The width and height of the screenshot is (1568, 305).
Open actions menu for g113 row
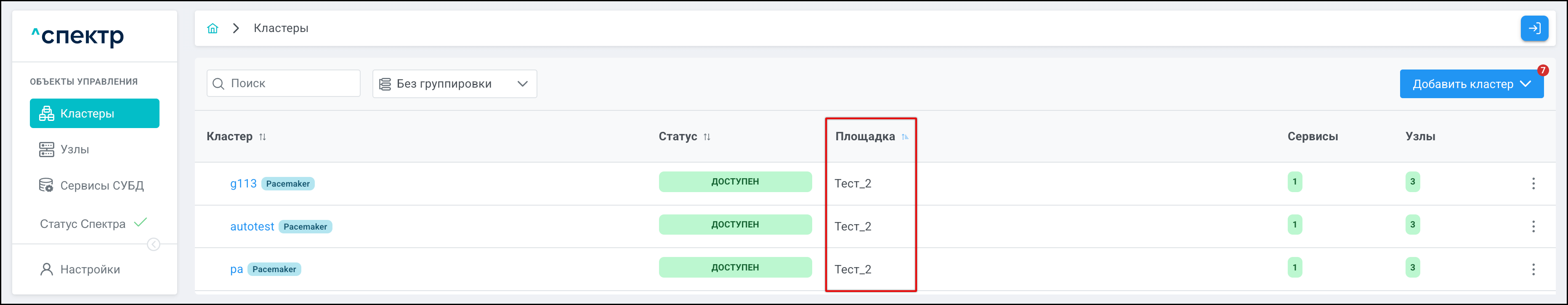[x=1533, y=183]
